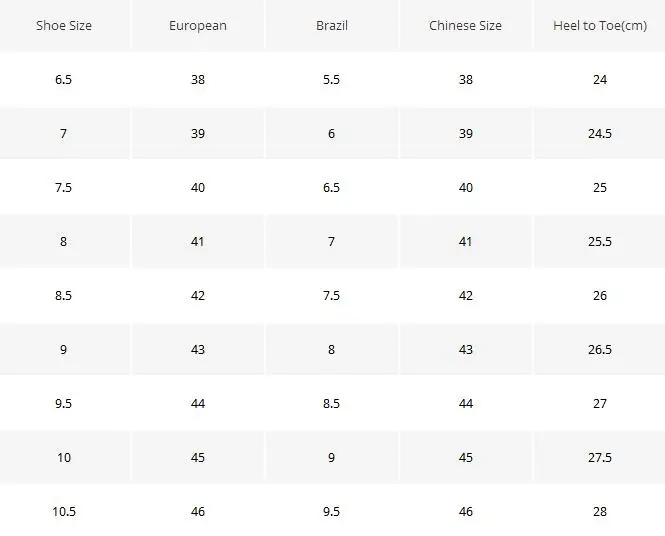Select shoe size 10 in first column
The width and height of the screenshot is (665, 536).
64,457
